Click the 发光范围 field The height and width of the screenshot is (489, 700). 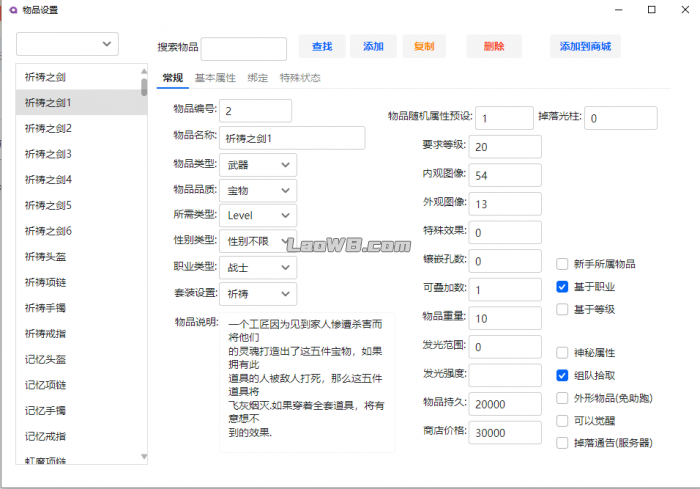505,347
